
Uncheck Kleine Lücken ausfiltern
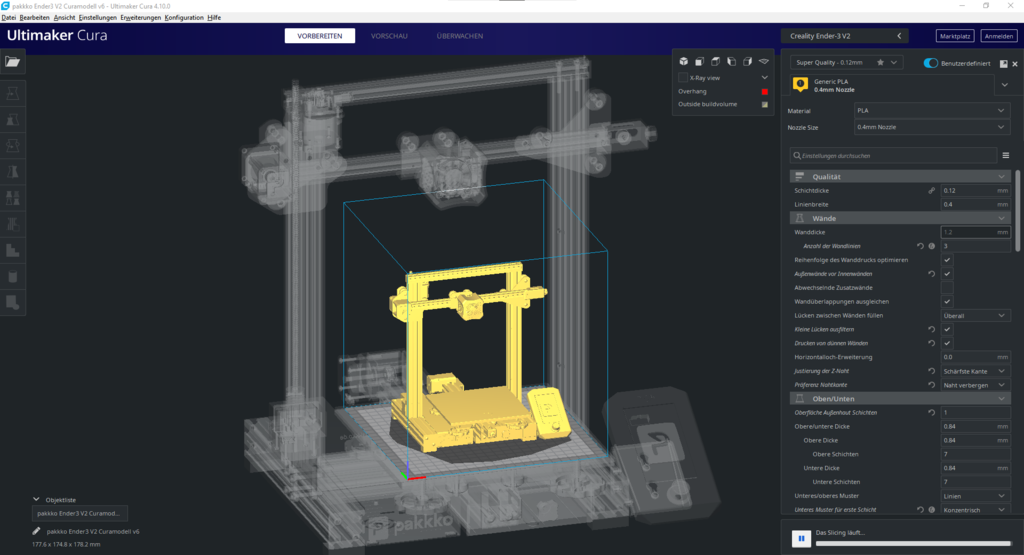tap(947, 329)
